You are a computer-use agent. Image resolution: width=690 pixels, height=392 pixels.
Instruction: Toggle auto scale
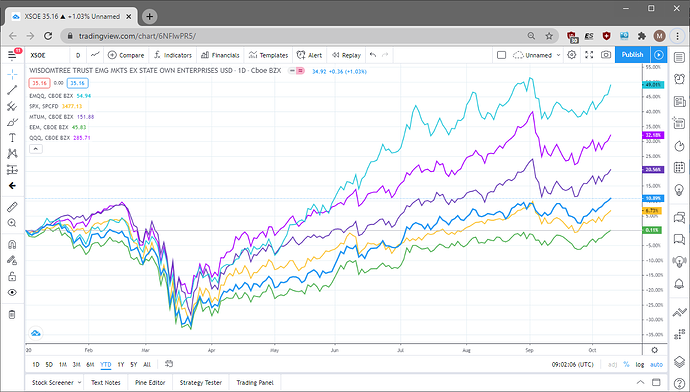656,364
